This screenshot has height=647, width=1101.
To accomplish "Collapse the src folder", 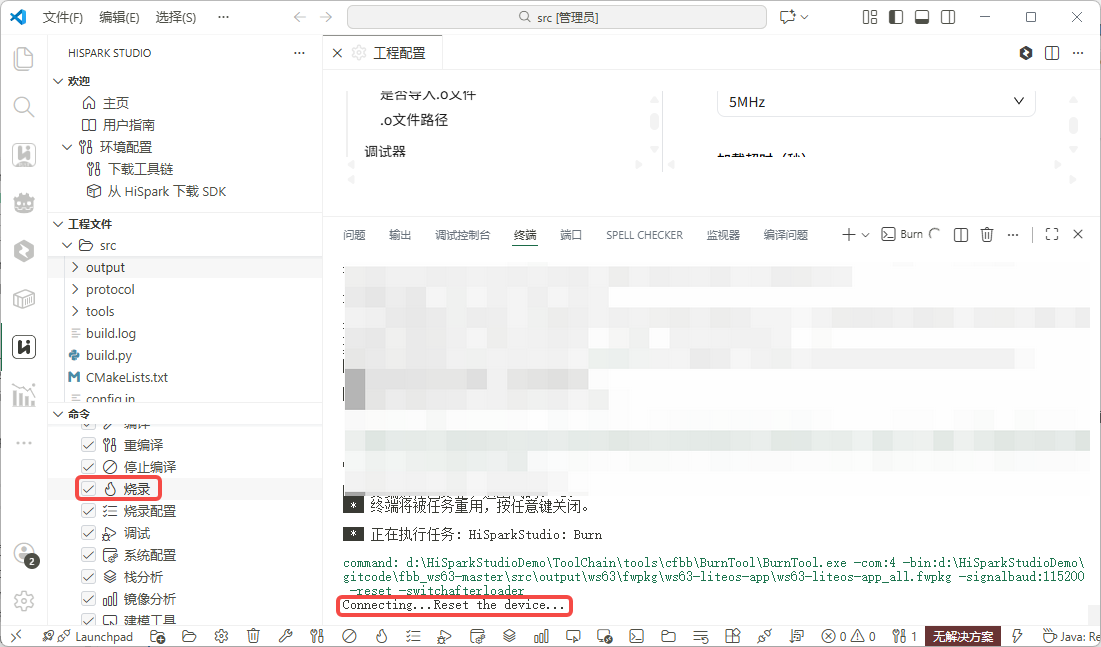I will [67, 245].
